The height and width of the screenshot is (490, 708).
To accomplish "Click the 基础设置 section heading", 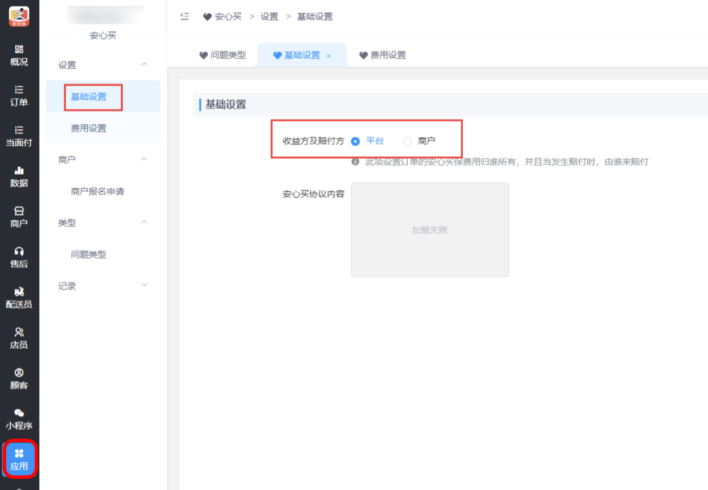I will click(226, 104).
